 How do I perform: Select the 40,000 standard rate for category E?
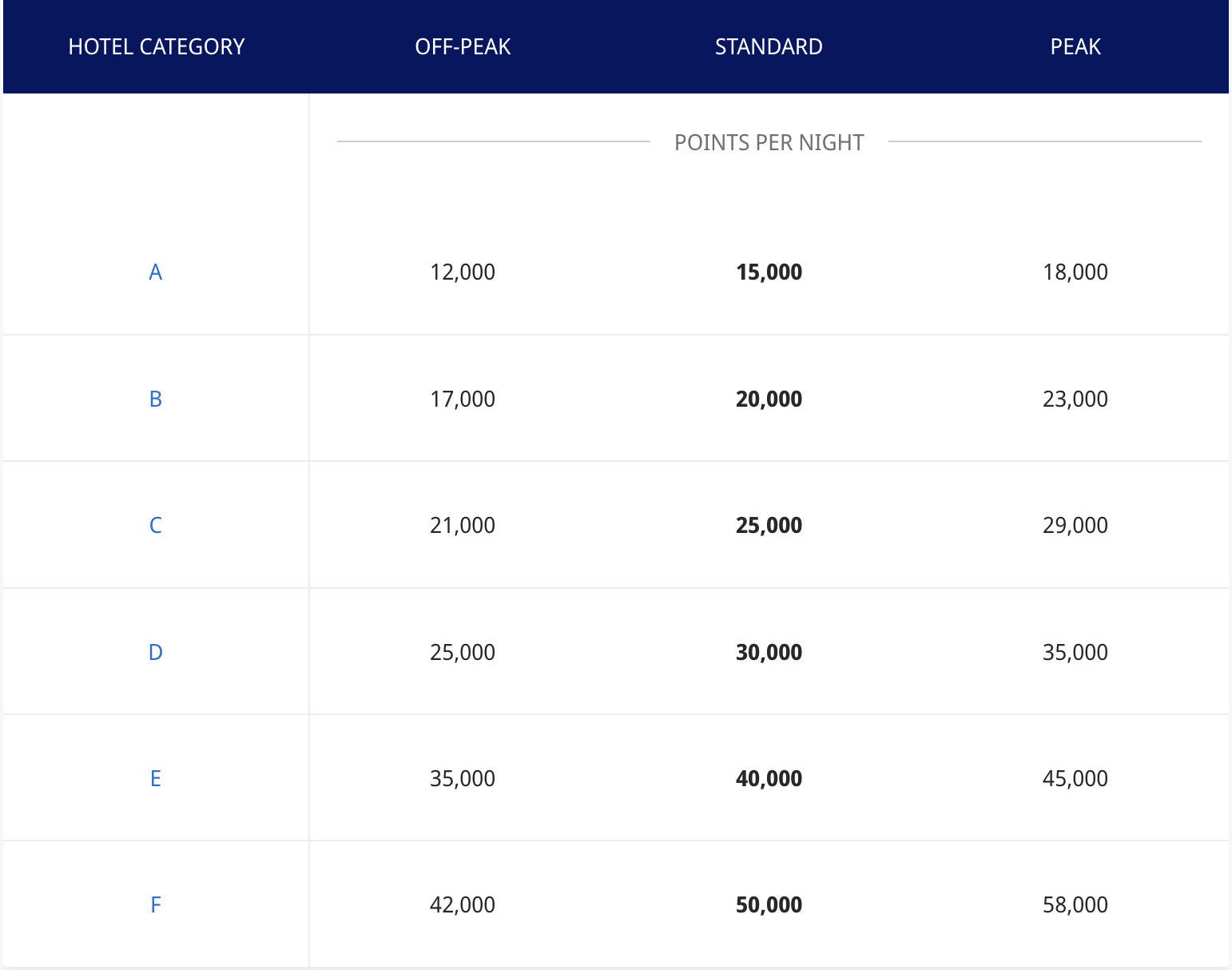click(769, 777)
